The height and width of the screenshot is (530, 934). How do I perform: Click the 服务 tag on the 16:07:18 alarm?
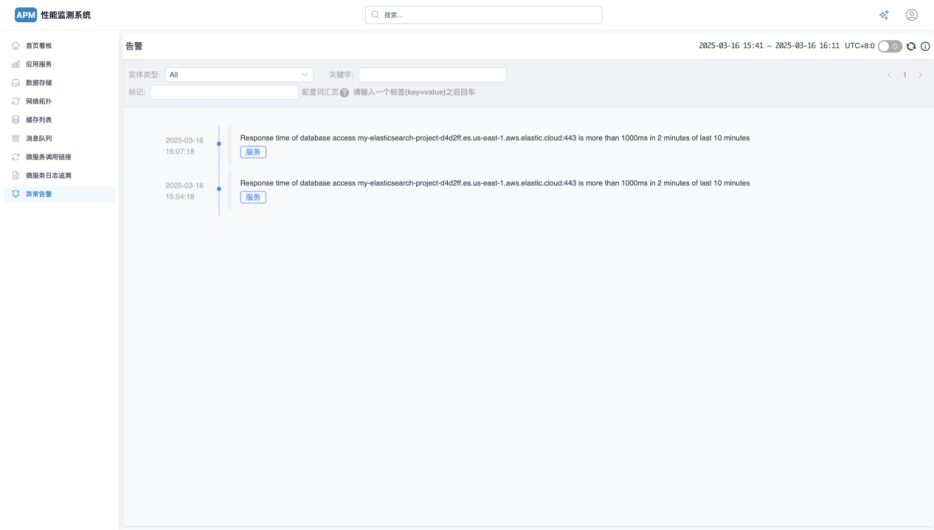[x=253, y=152]
